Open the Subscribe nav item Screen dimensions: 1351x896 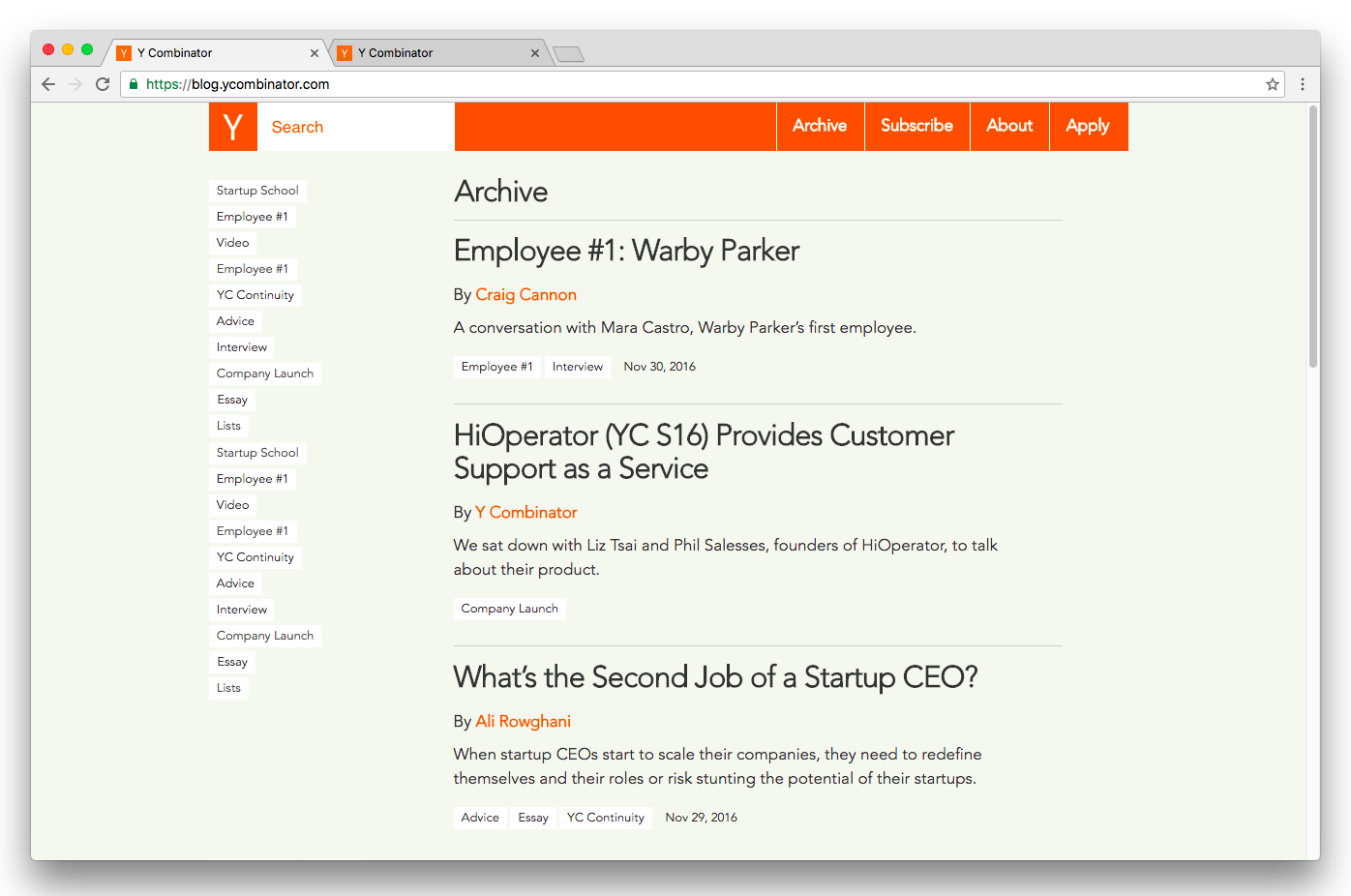point(916,126)
